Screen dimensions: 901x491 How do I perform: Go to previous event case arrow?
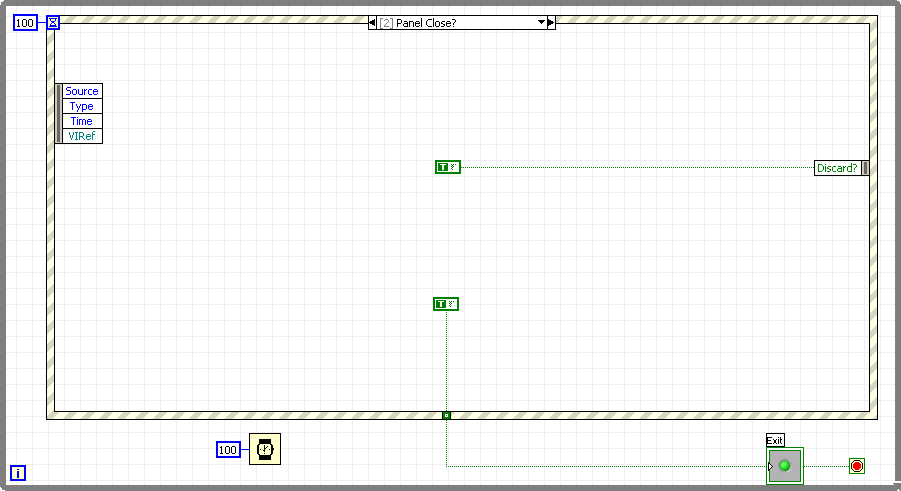[372, 23]
